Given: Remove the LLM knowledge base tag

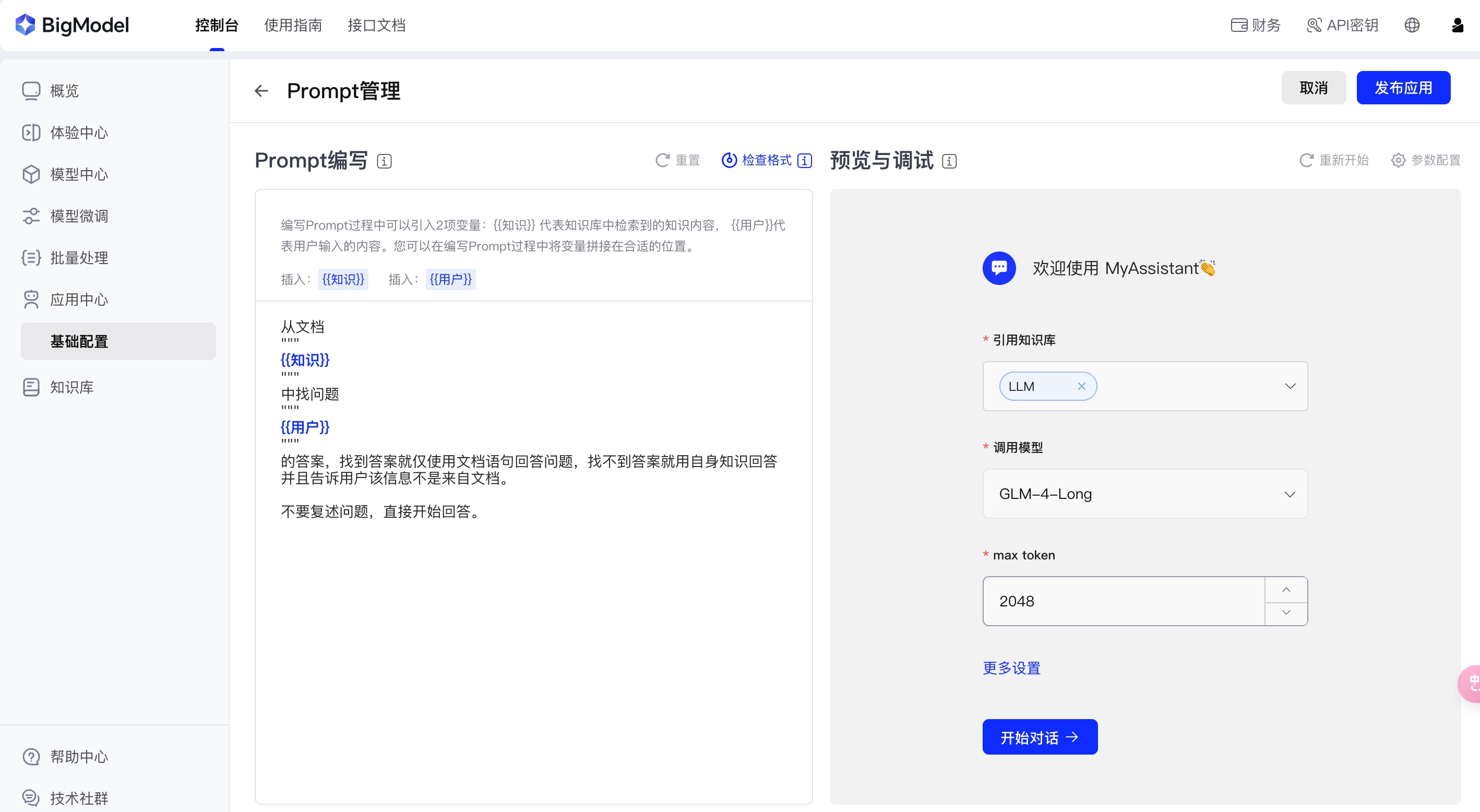Looking at the screenshot, I should (1081, 386).
